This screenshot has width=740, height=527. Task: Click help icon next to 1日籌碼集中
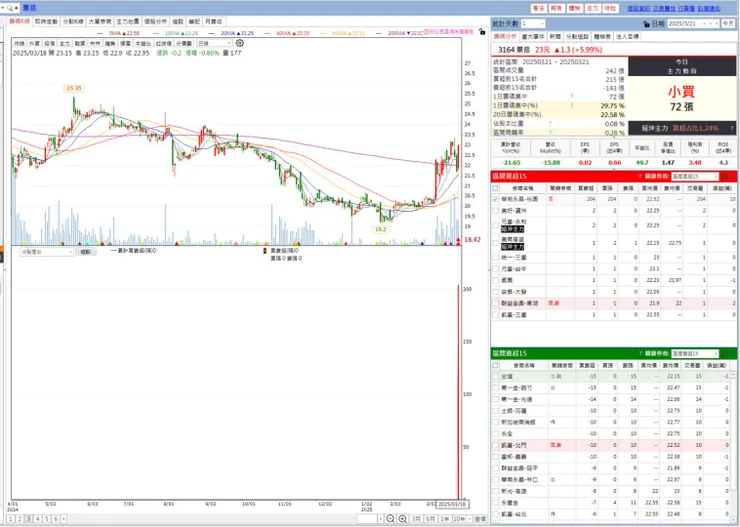pyautogui.click(x=572, y=97)
